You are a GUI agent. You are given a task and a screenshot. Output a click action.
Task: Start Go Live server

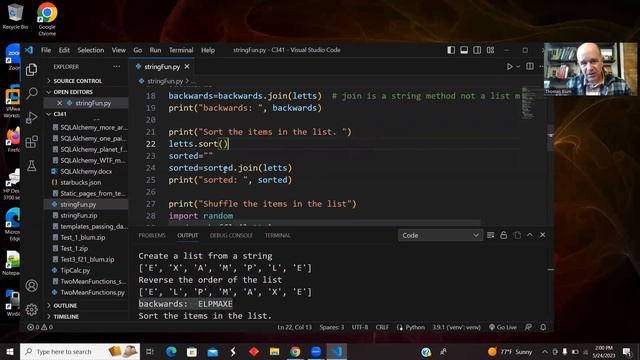[x=502, y=327]
